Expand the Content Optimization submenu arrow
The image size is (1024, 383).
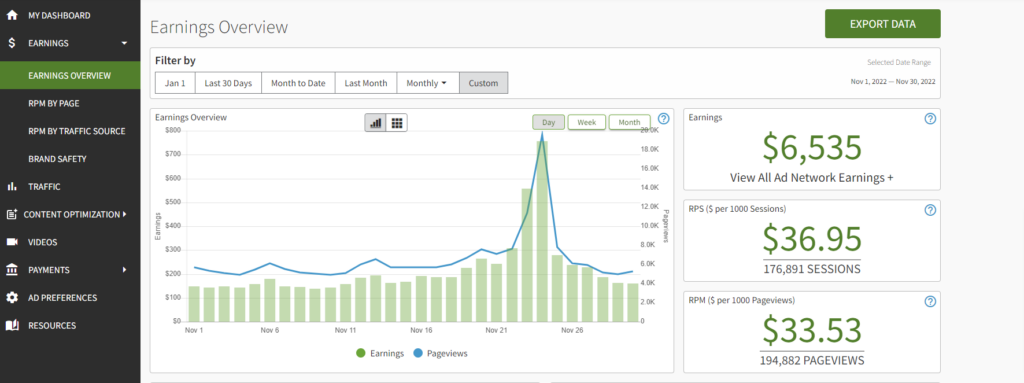[124, 214]
